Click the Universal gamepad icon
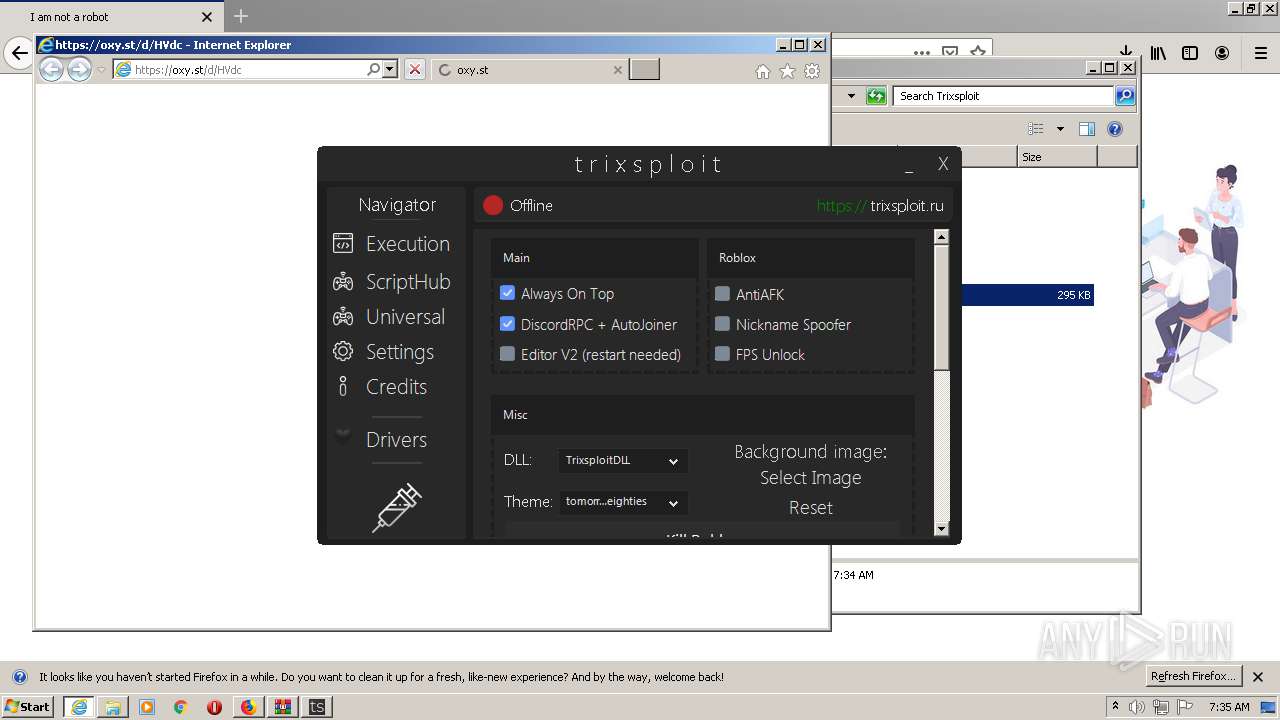The width and height of the screenshot is (1280, 720). coord(343,317)
